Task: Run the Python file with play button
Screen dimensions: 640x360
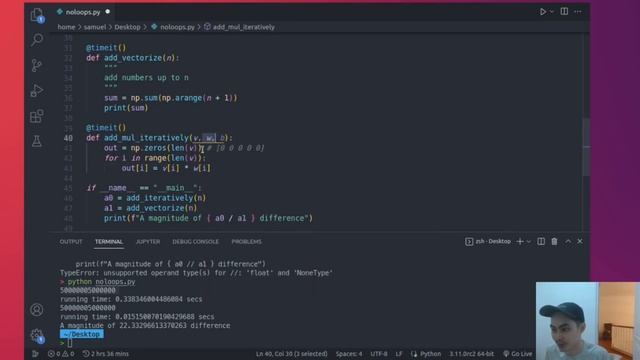Action: tap(542, 12)
